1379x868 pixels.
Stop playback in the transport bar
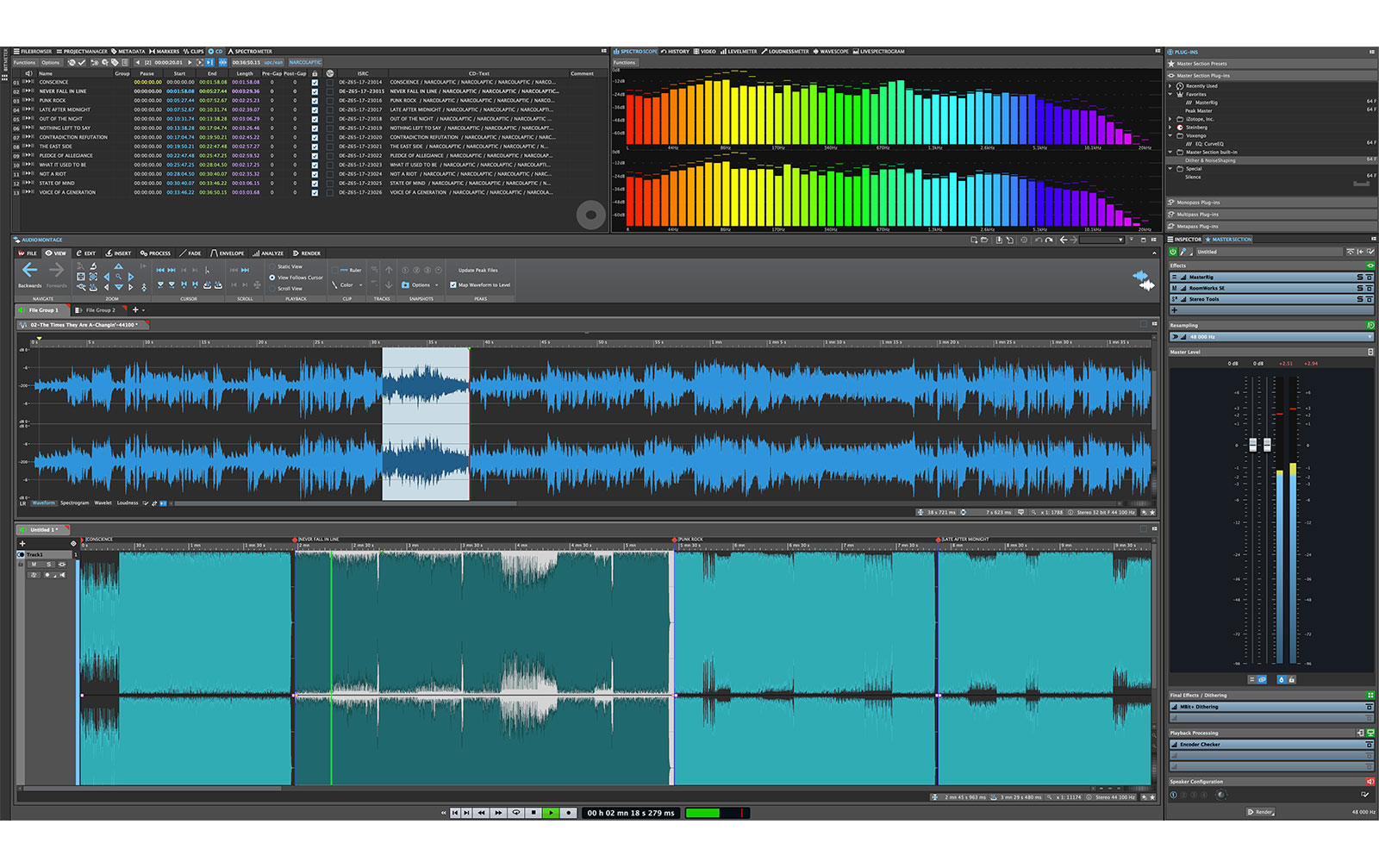tap(534, 812)
